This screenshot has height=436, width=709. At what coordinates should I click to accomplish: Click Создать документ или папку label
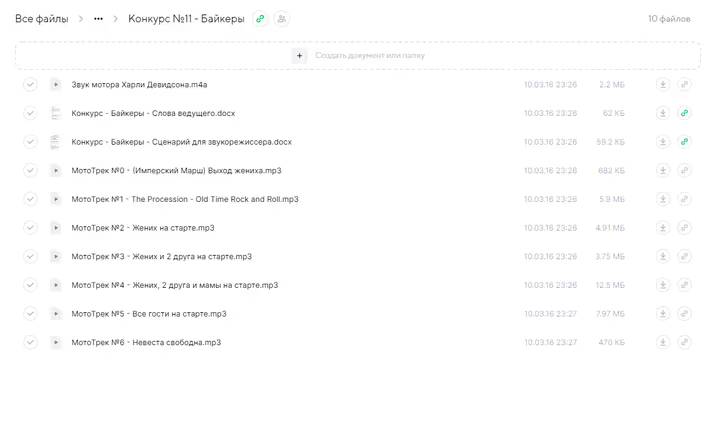click(370, 56)
